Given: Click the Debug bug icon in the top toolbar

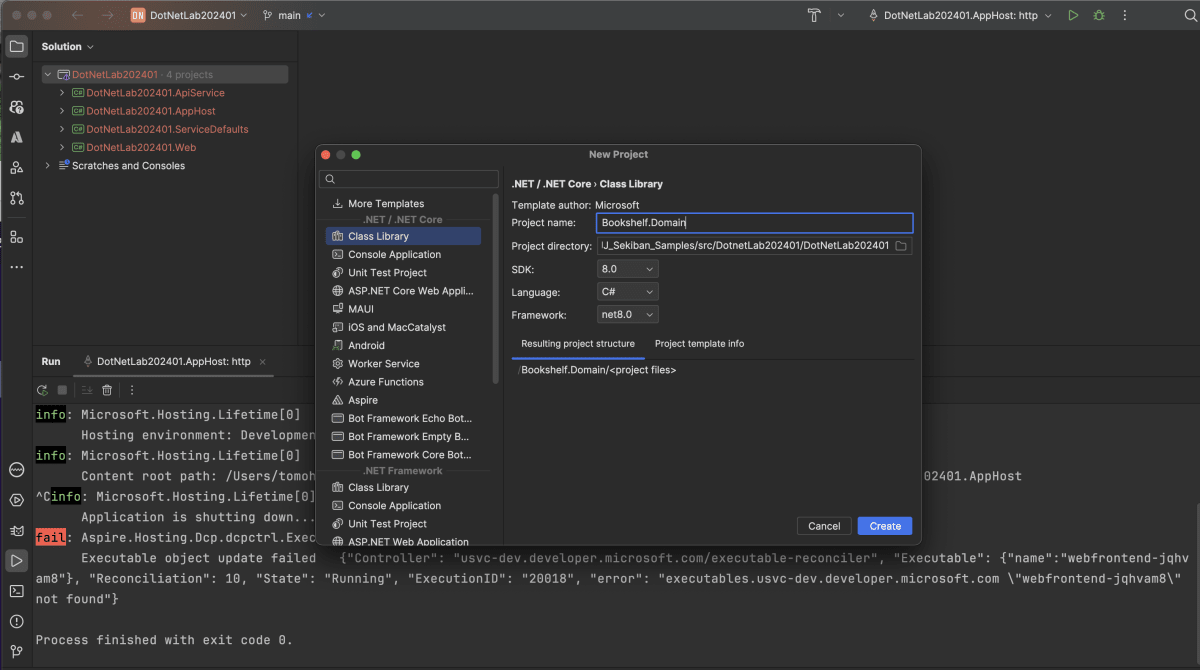Looking at the screenshot, I should coord(1099,16).
